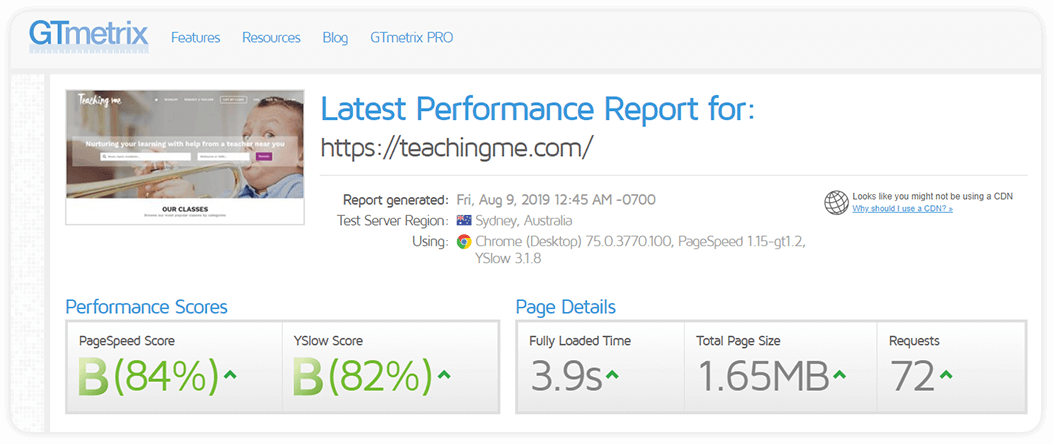Click the 'PageSpeed Score' label

point(127,341)
